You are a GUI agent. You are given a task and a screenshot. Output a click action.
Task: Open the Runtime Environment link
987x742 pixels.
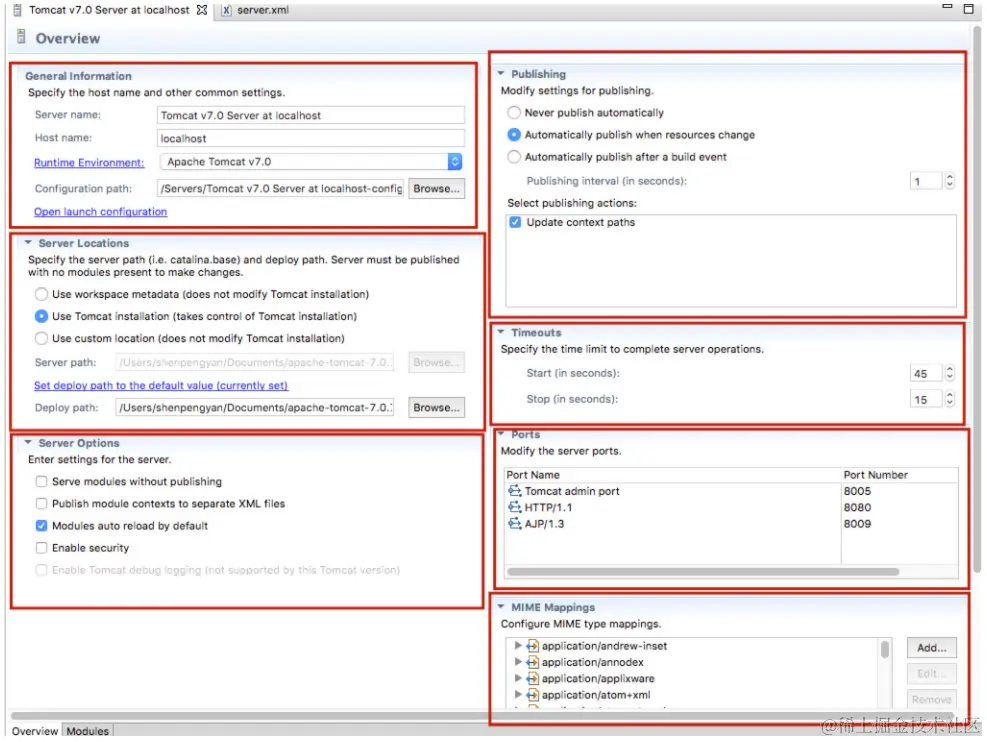click(89, 162)
